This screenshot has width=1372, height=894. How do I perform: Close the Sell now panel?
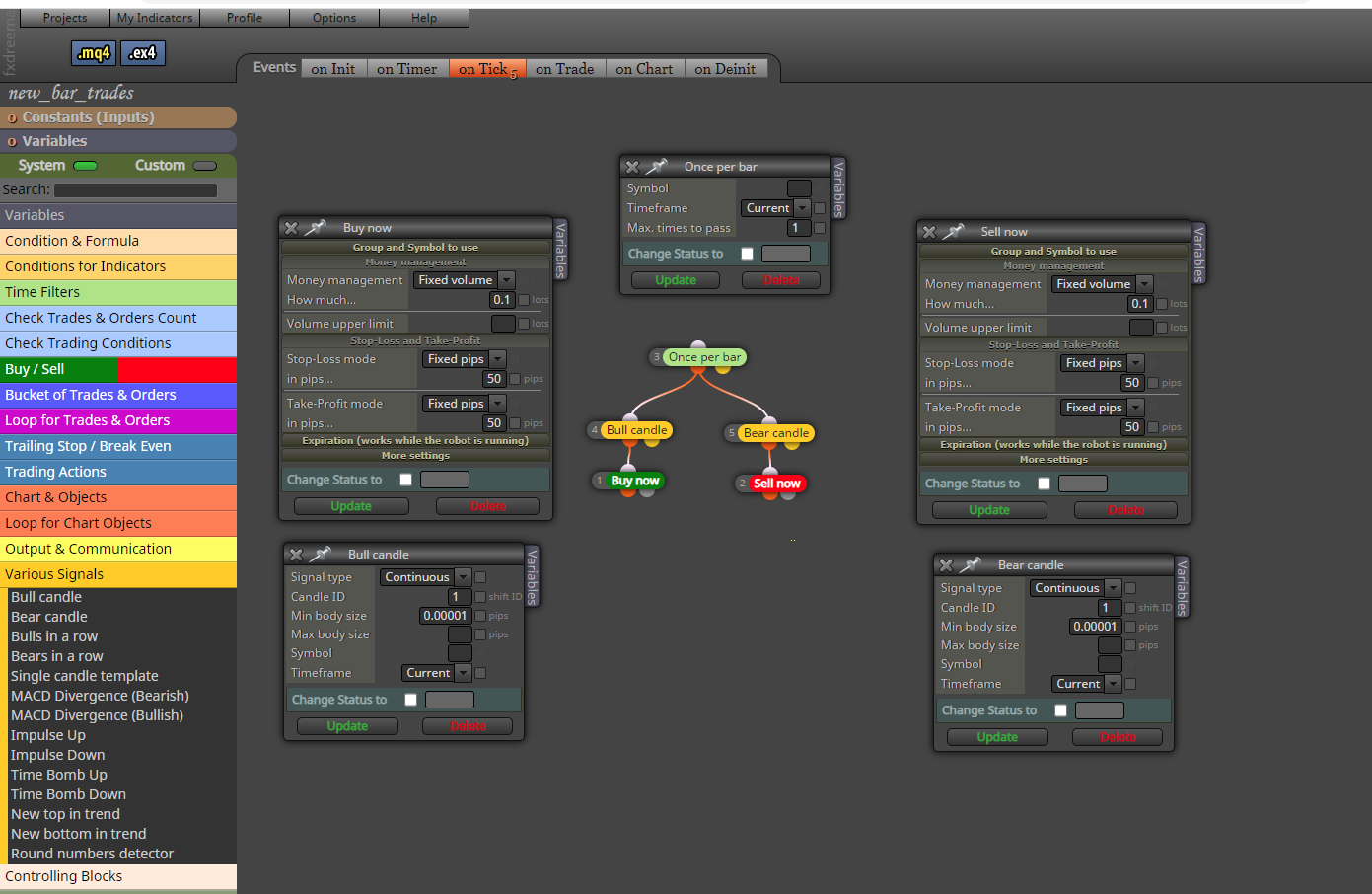tap(929, 232)
